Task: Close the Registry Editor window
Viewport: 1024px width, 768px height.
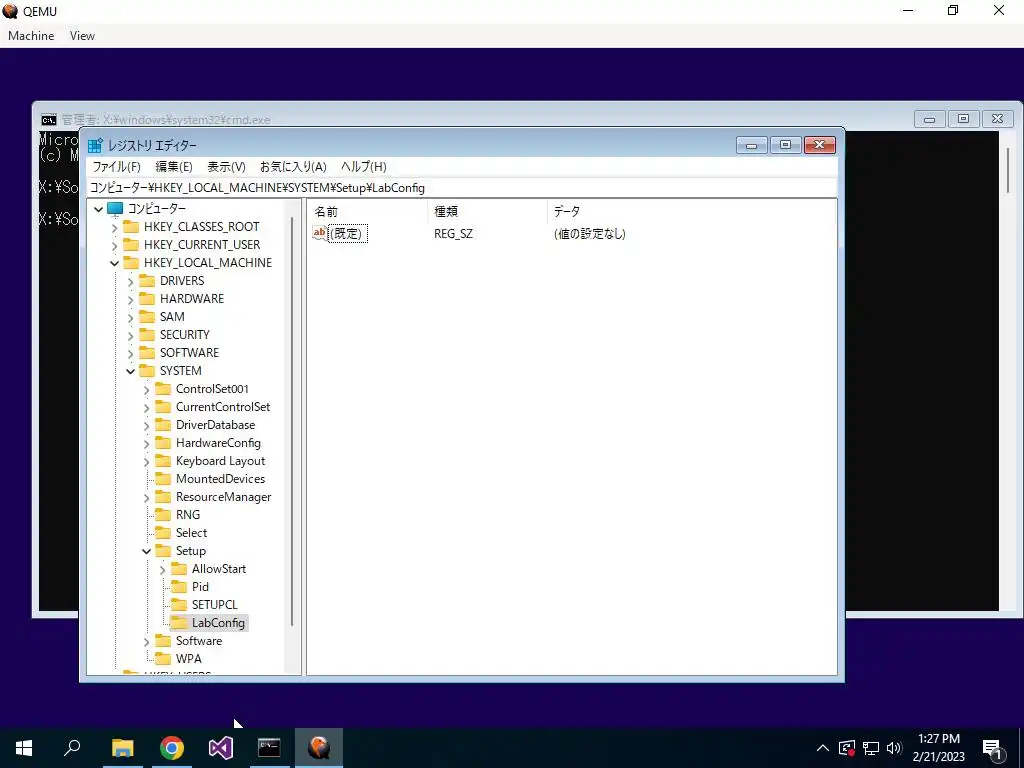Action: pyautogui.click(x=820, y=145)
